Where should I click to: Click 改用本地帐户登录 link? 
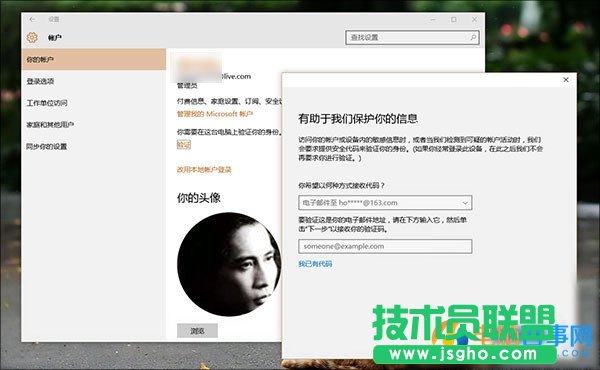click(204, 170)
